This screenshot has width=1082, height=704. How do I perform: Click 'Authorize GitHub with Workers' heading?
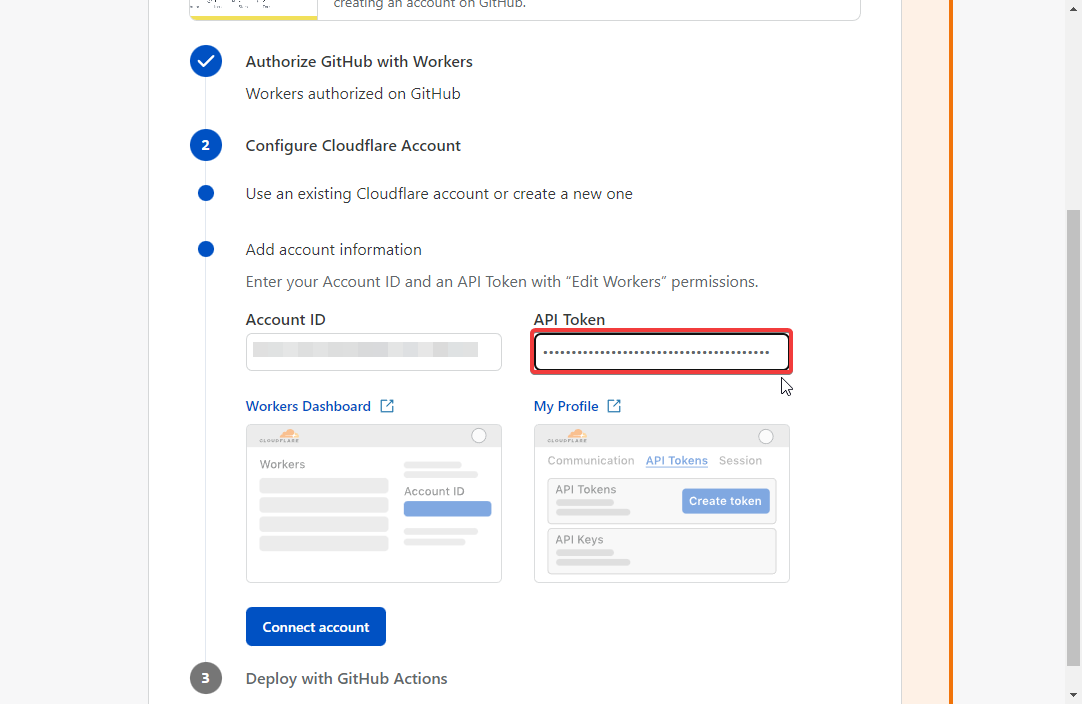359,61
